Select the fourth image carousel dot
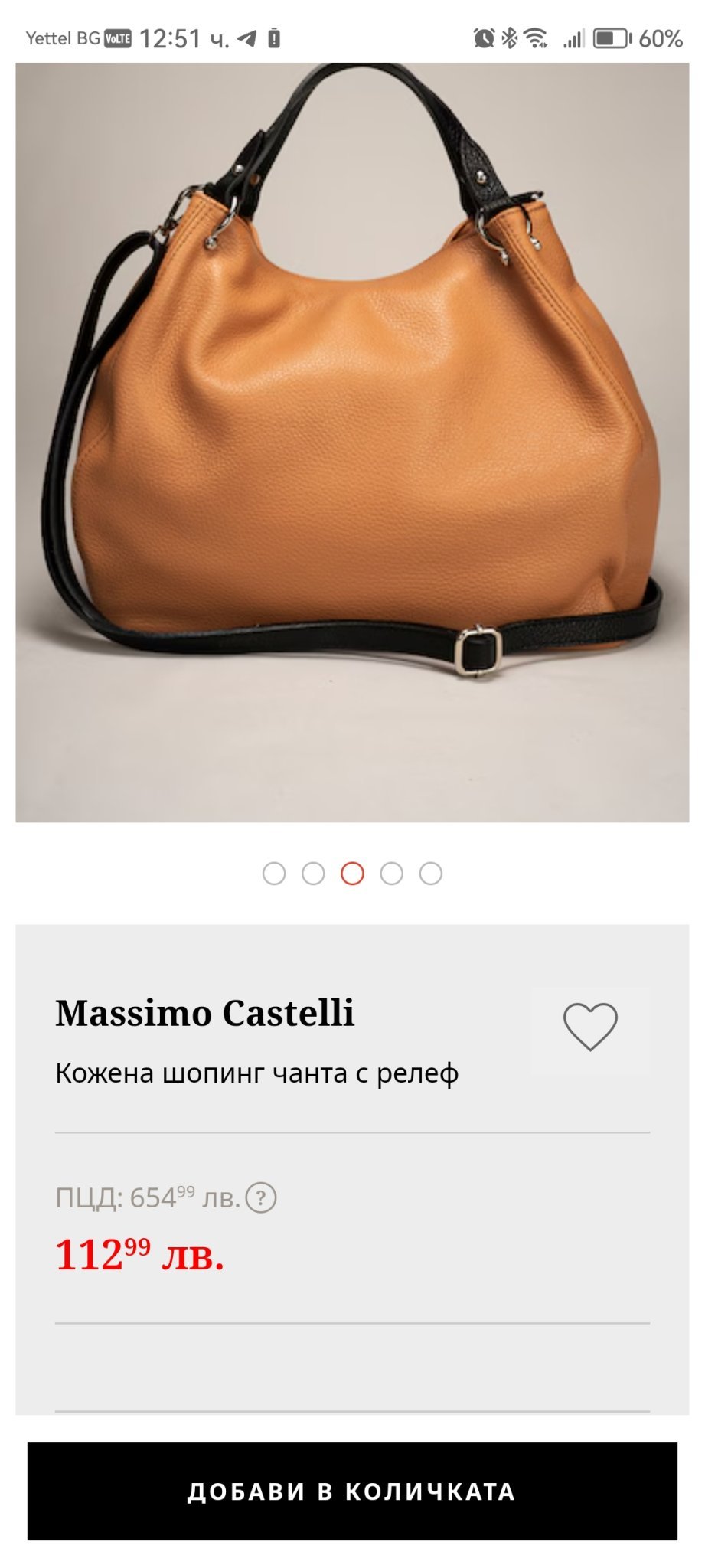 (391, 874)
